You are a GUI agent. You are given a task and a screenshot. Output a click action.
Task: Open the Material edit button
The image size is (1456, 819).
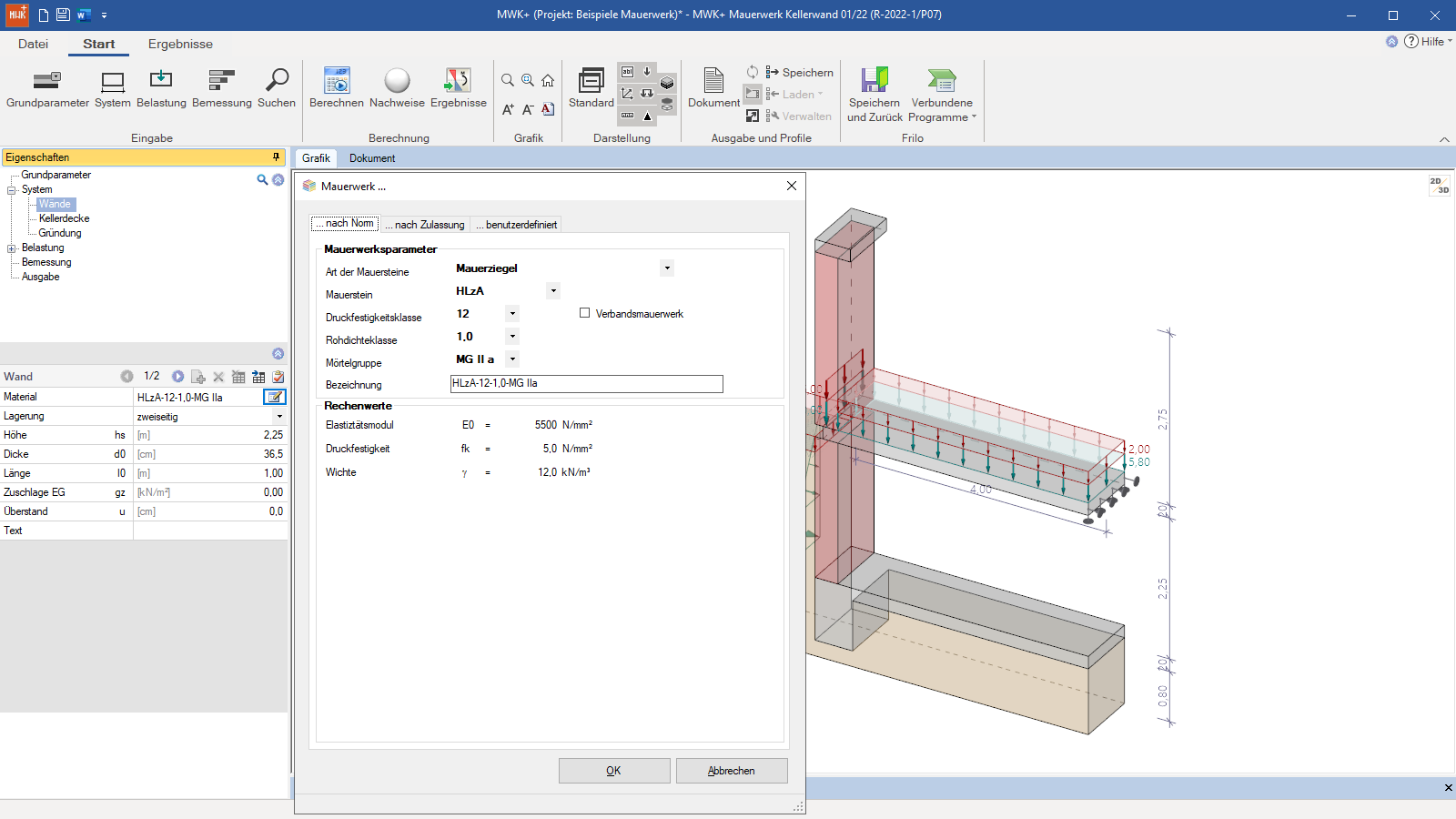275,397
